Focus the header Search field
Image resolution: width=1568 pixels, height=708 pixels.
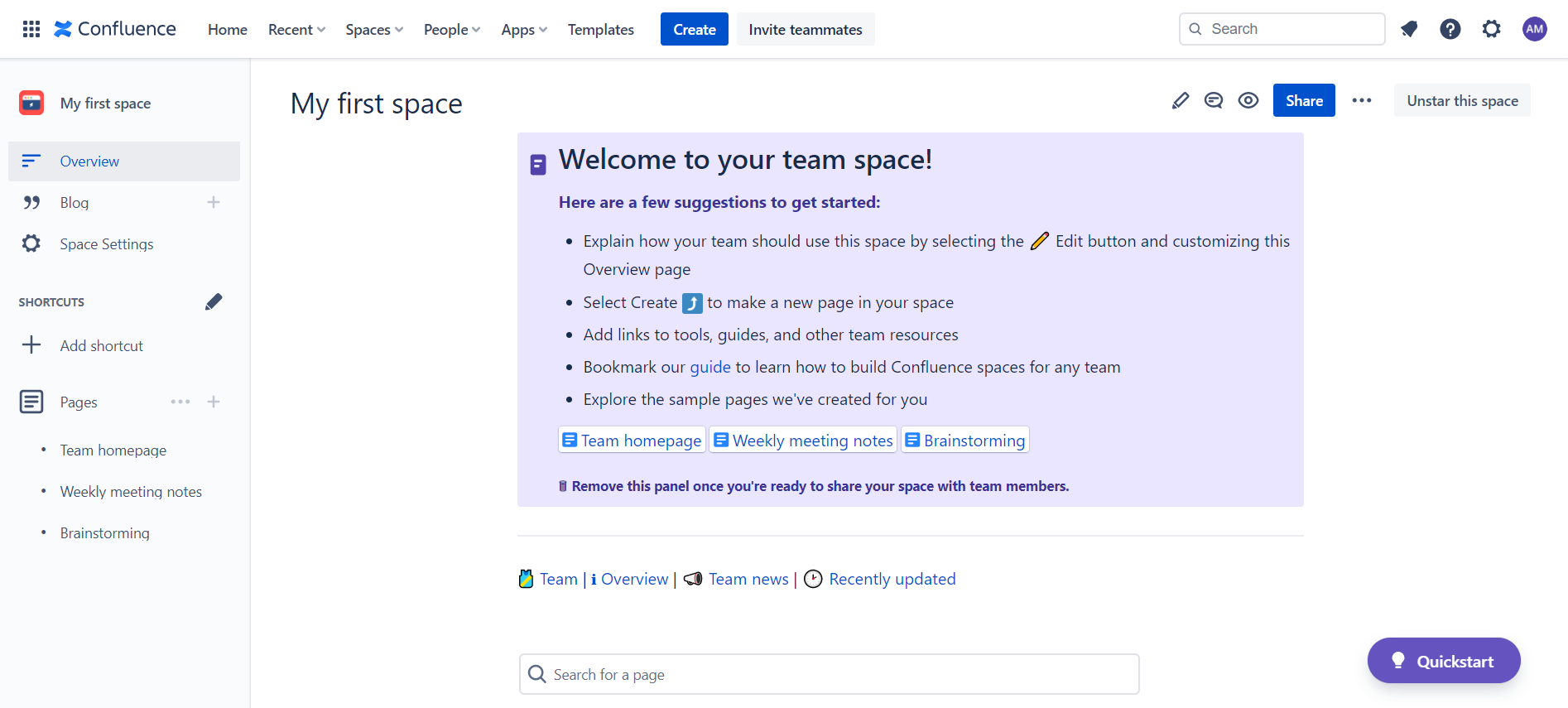1282,29
